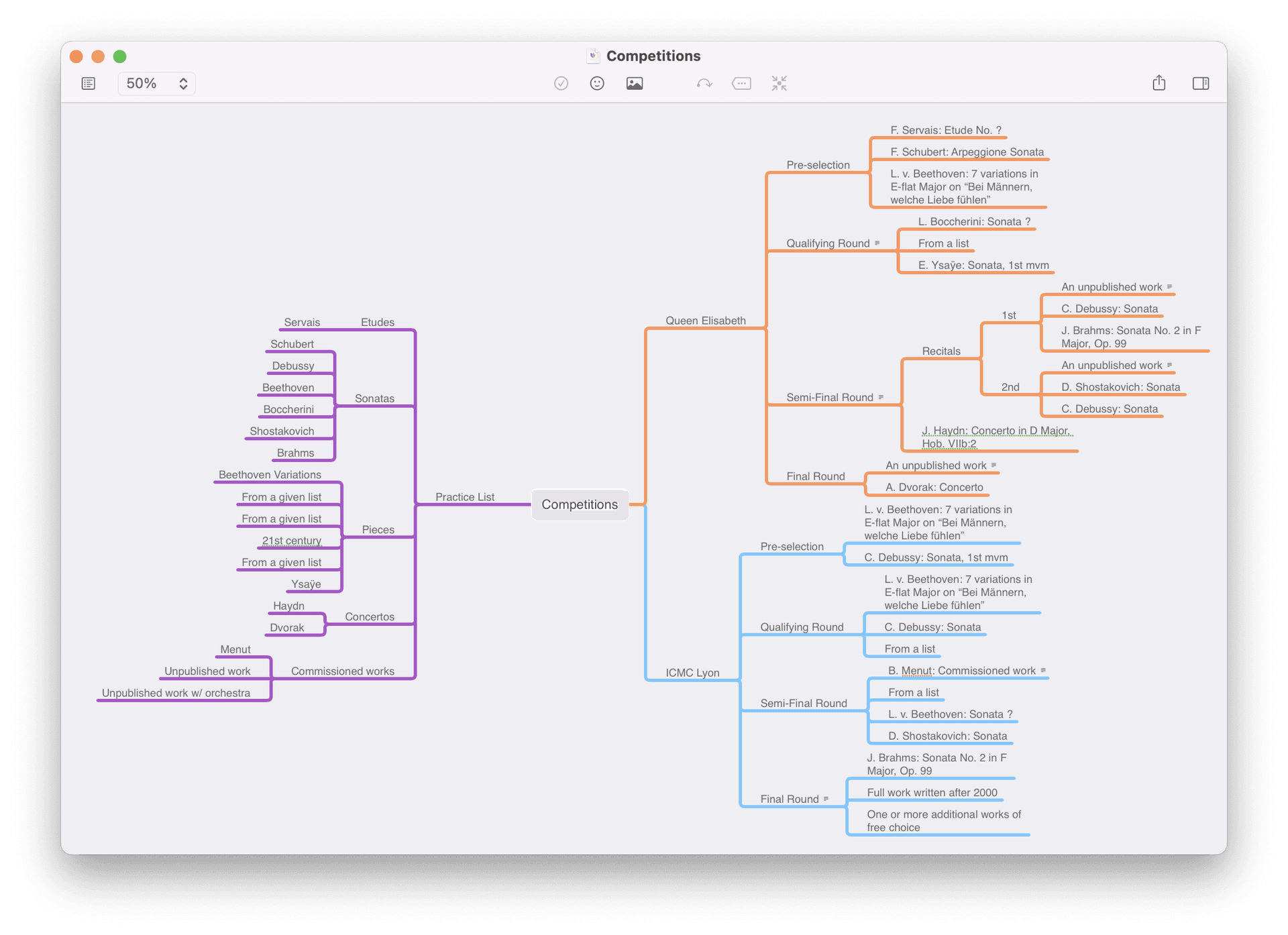This screenshot has width=1288, height=935.
Task: Insert an image into a node
Action: tap(635, 83)
